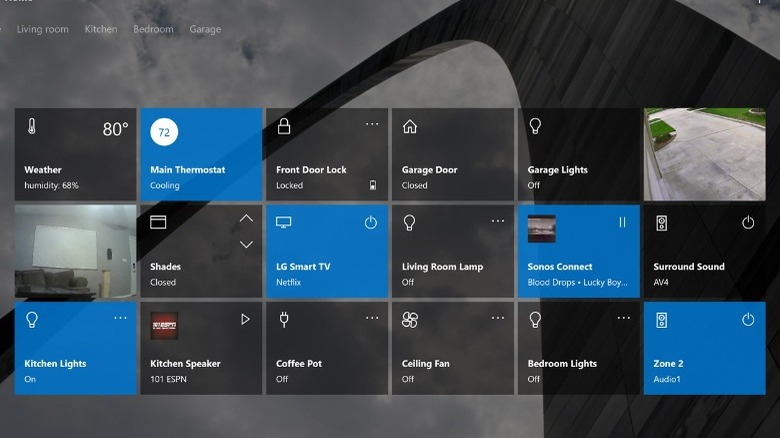The height and width of the screenshot is (438, 780).
Task: Click the Ceiling Fan icon
Action: [410, 320]
